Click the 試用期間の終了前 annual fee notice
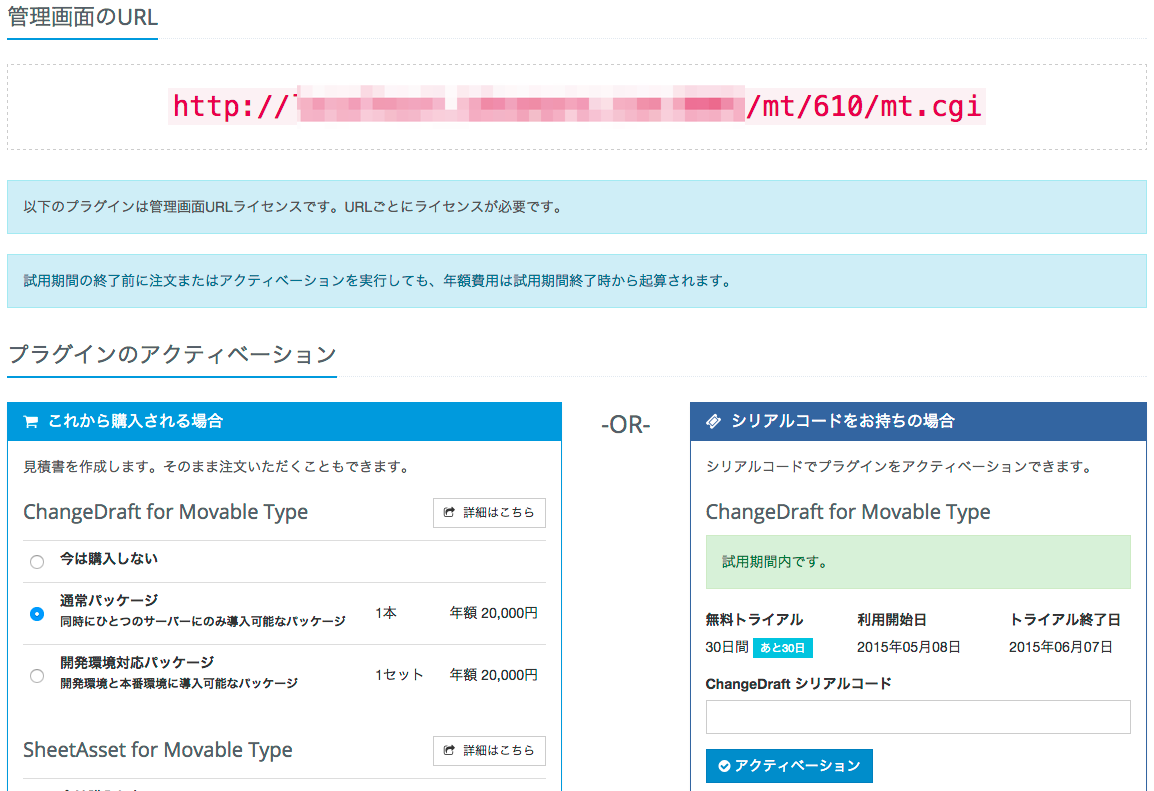The image size is (1154, 791). (577, 281)
